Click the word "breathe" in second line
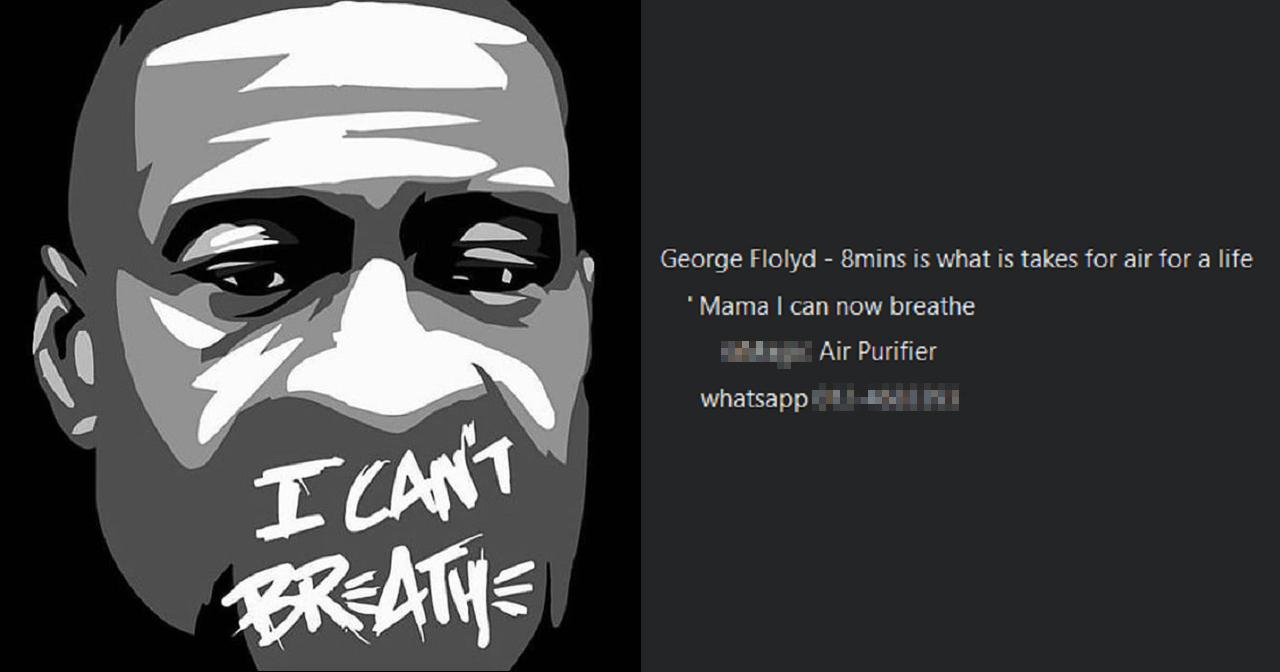 tap(931, 306)
